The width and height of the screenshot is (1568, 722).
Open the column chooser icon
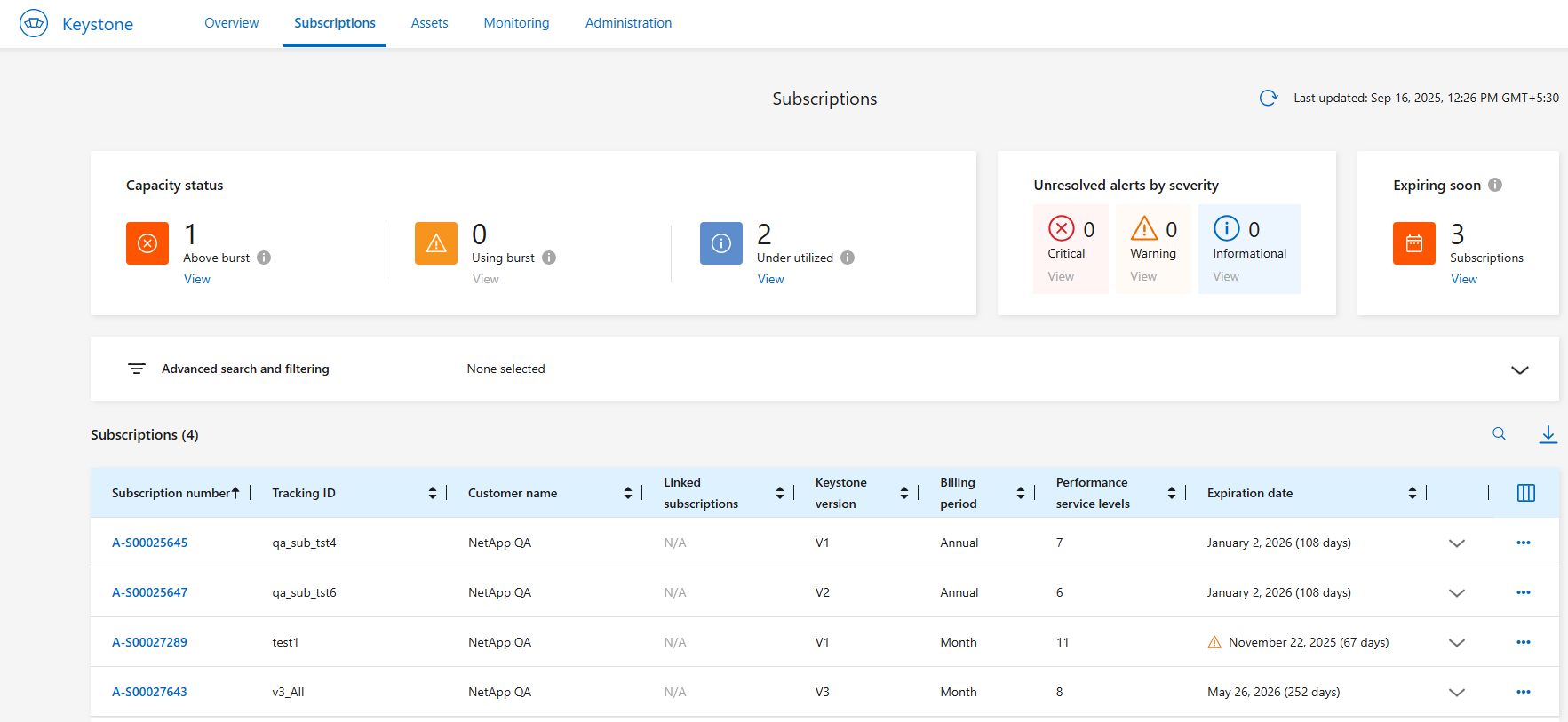point(1525,493)
